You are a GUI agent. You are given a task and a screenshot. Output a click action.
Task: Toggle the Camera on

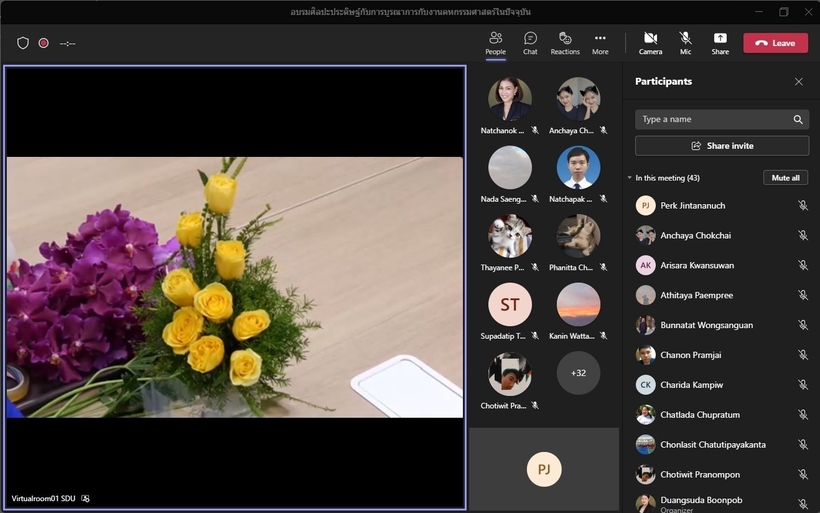pyautogui.click(x=650, y=43)
